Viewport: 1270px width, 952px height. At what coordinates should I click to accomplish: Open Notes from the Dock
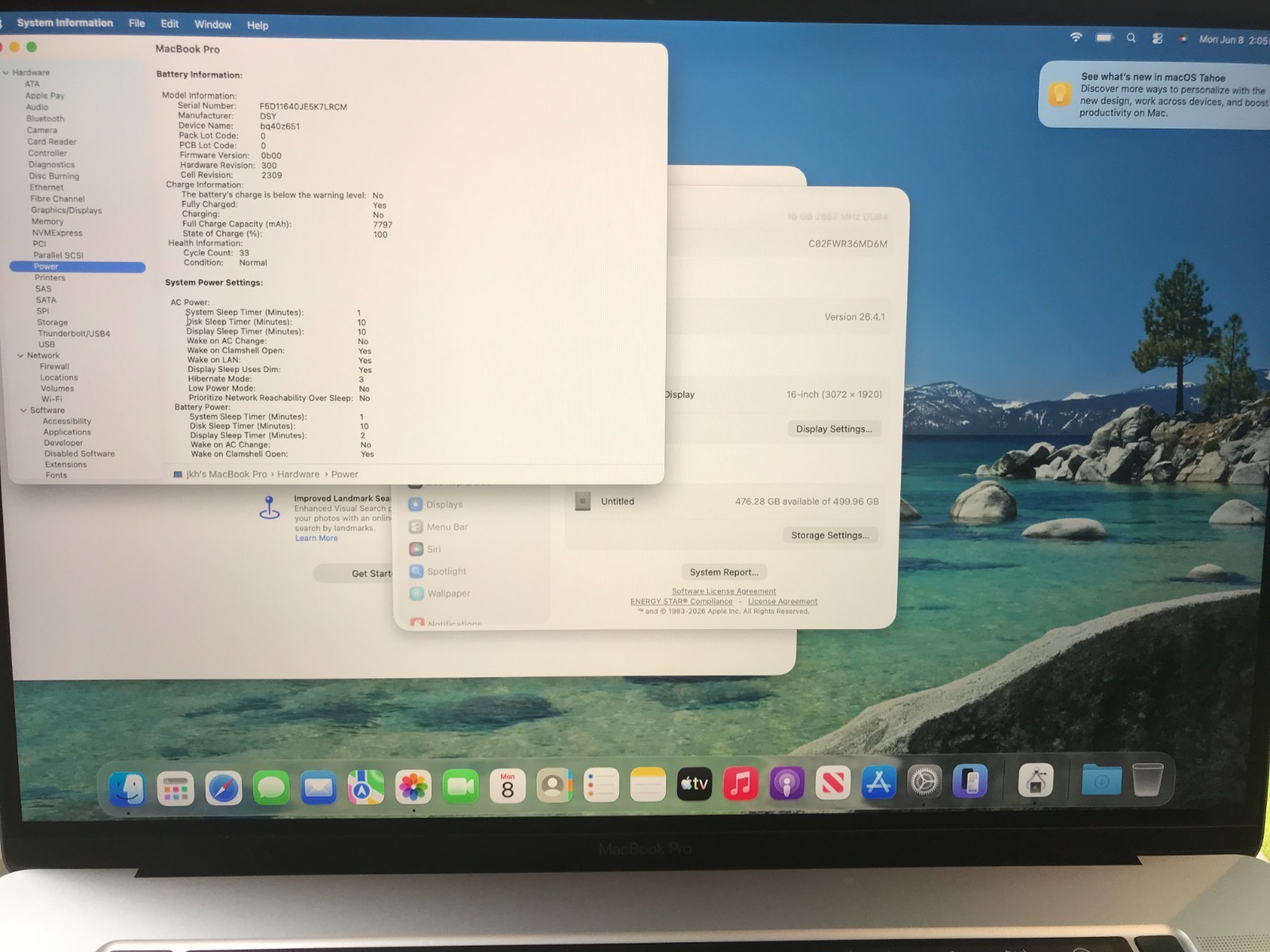tap(648, 785)
